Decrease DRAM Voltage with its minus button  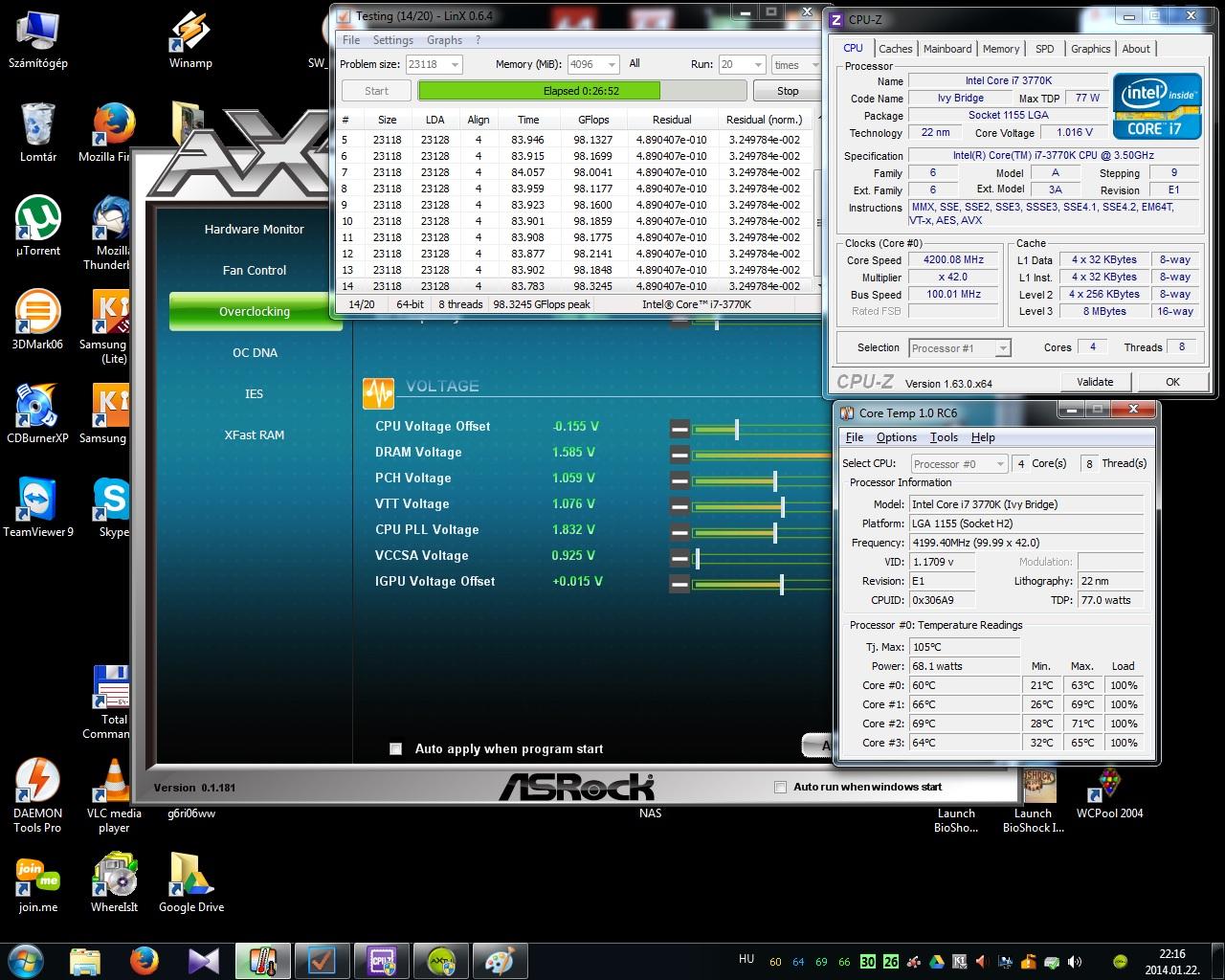pos(679,456)
